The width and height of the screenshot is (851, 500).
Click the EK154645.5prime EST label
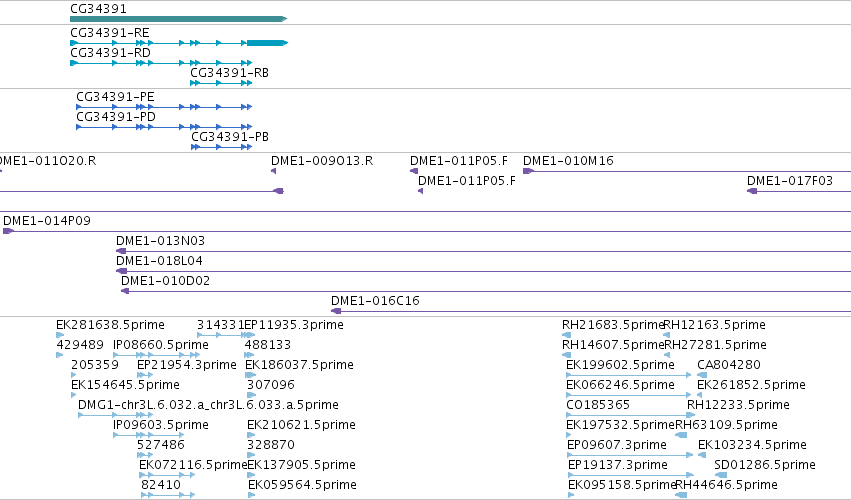click(x=125, y=385)
